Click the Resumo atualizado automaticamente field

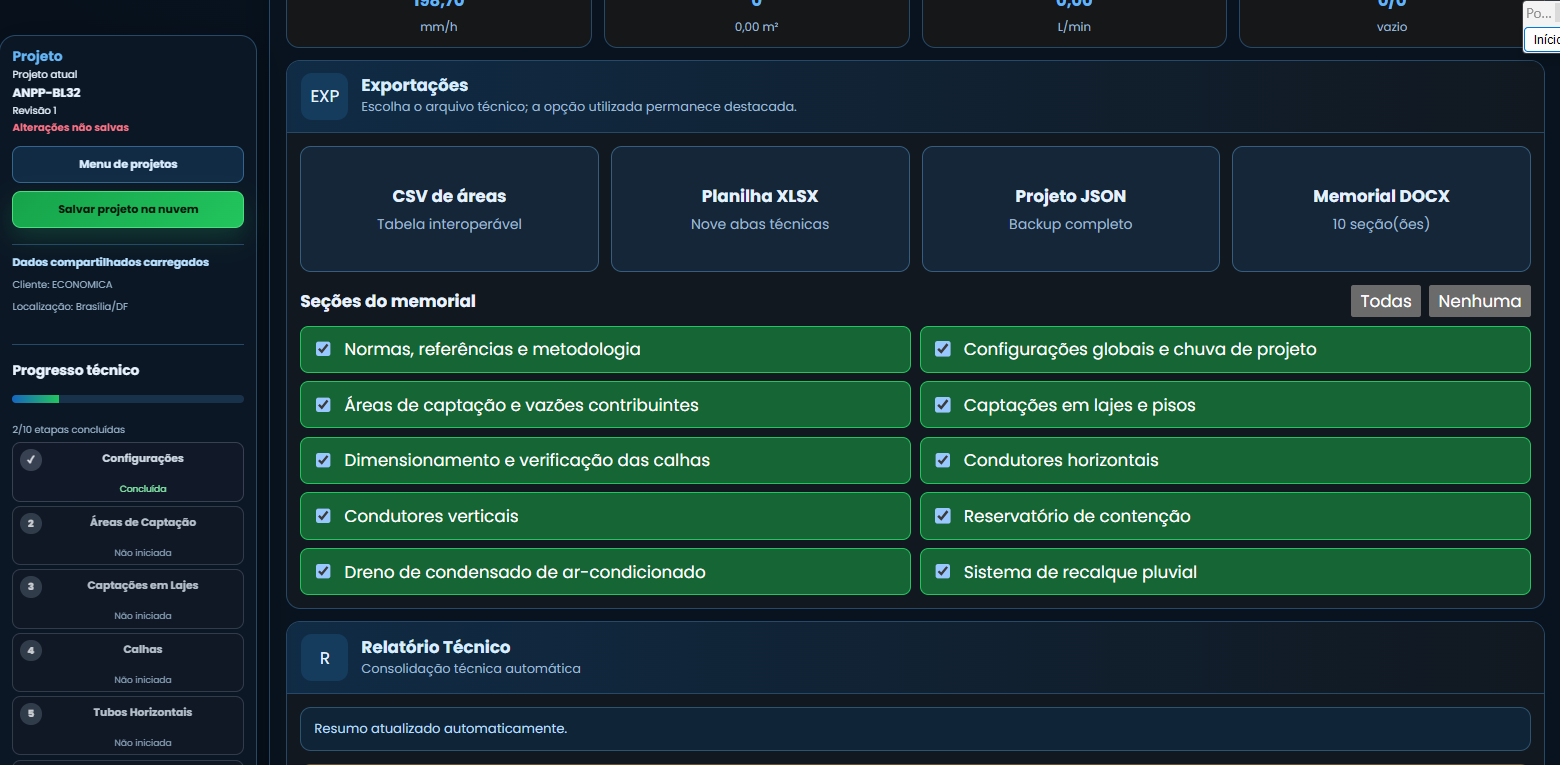(x=915, y=729)
